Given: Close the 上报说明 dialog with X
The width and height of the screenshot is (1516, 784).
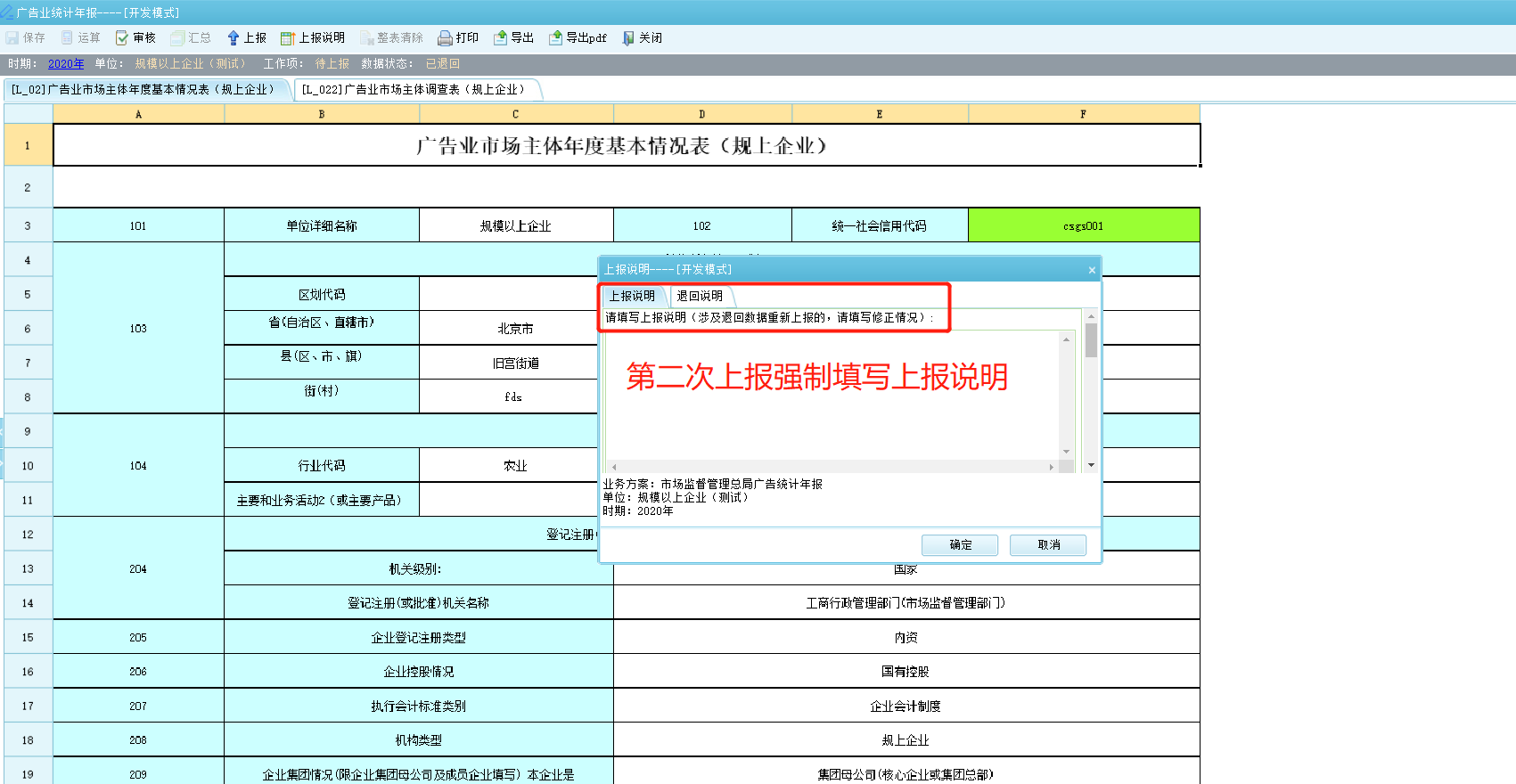Looking at the screenshot, I should (x=1092, y=270).
